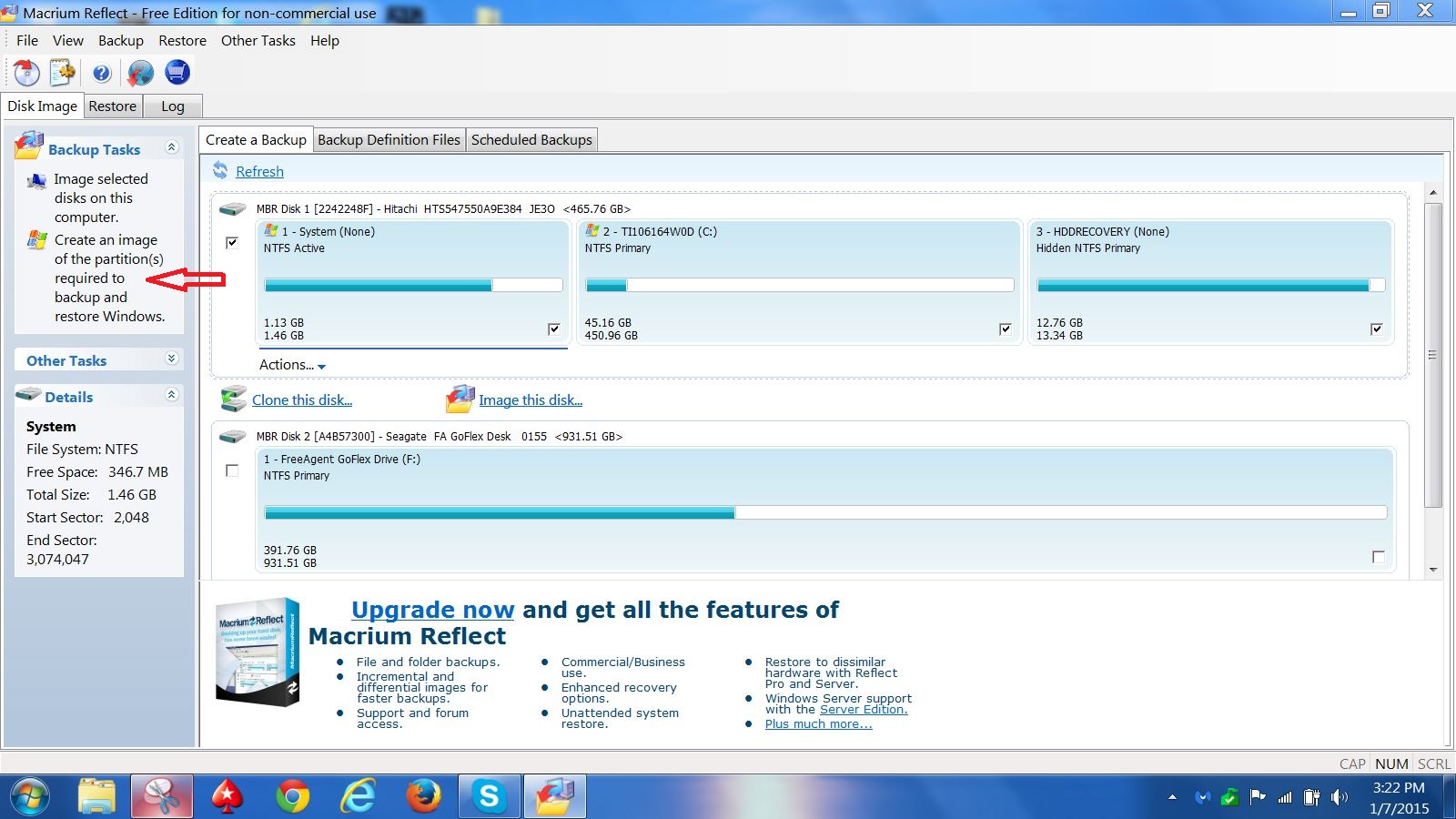Click the Backup Tasks panel header icon
This screenshot has width=1456, height=819.
tap(30, 146)
